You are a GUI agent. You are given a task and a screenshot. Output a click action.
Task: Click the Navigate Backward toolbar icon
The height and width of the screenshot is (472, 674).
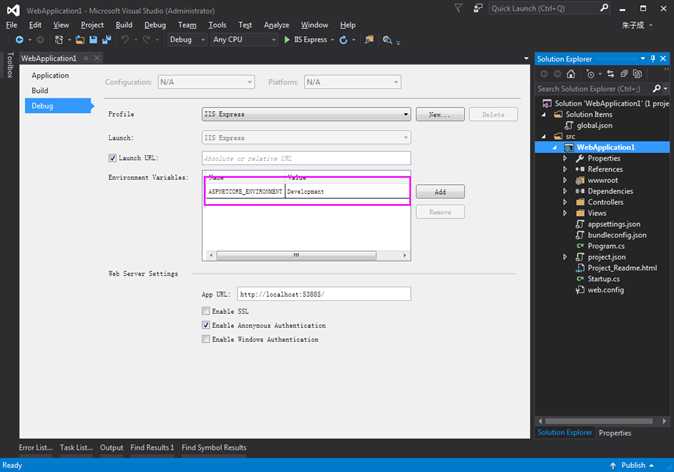pos(19,40)
